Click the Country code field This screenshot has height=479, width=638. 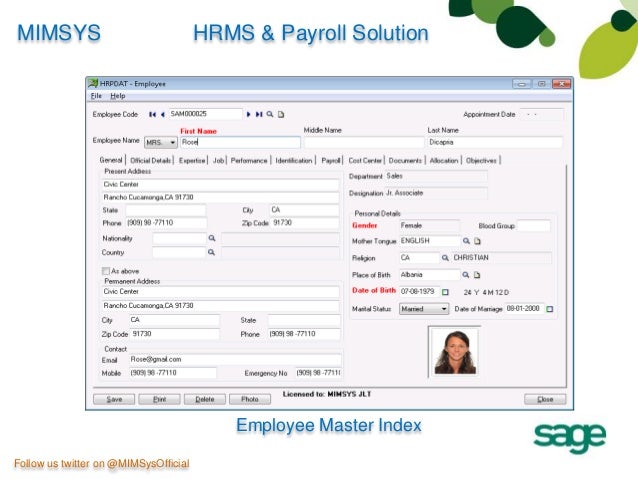point(179,252)
